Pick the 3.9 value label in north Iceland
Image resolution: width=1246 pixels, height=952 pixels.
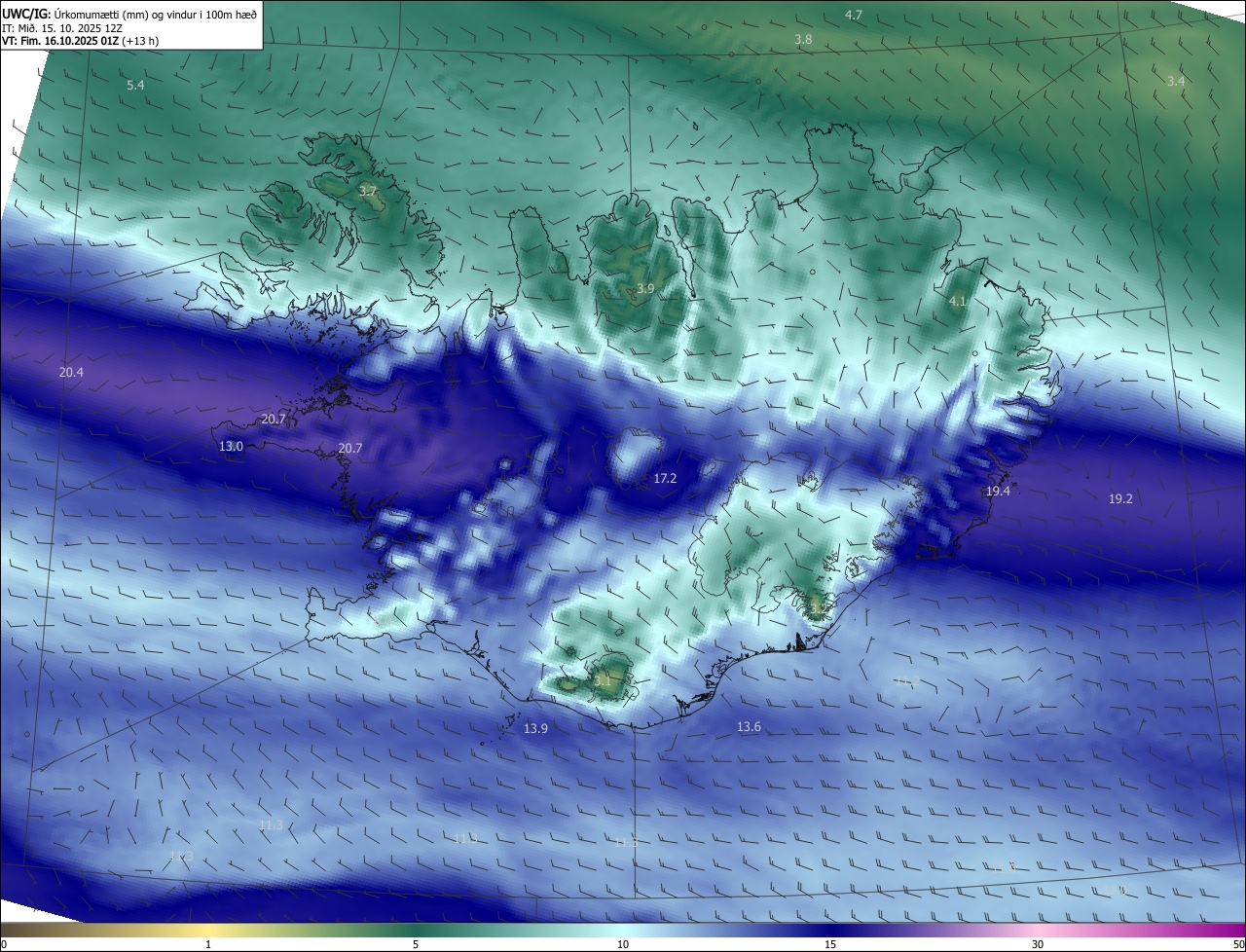coord(645,288)
